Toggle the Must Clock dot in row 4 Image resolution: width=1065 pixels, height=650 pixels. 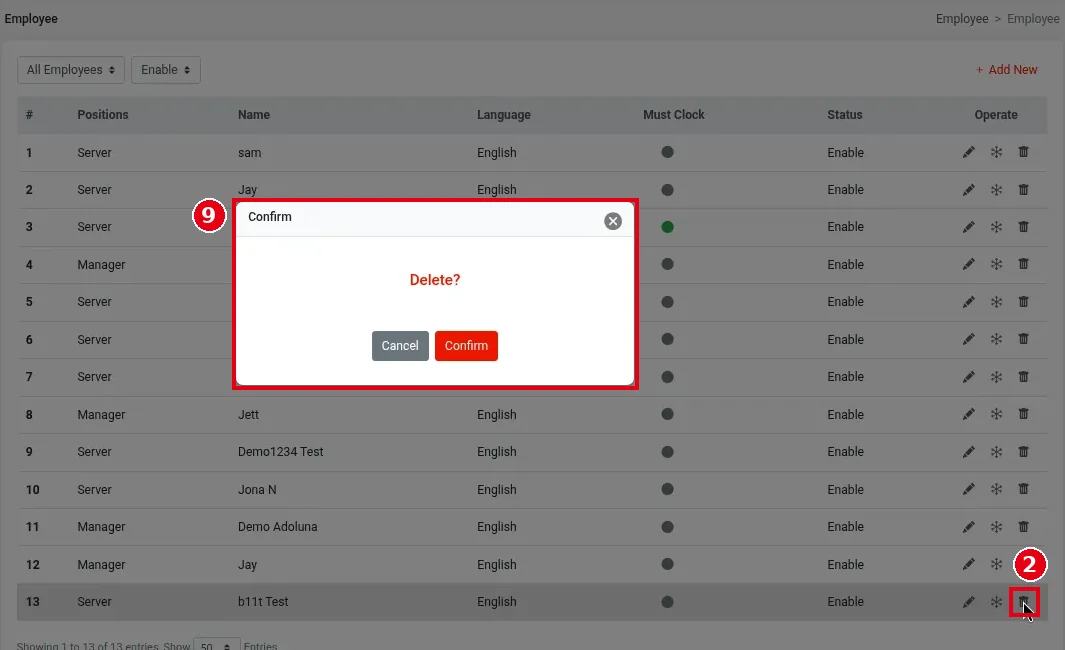pyautogui.click(x=668, y=264)
